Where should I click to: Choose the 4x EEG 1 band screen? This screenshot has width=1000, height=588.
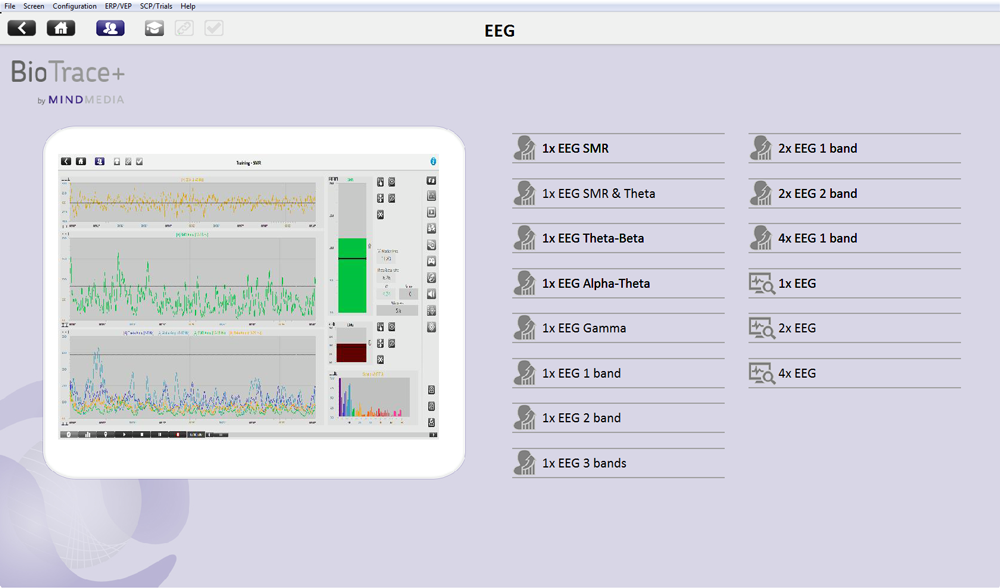pyautogui.click(x=855, y=238)
